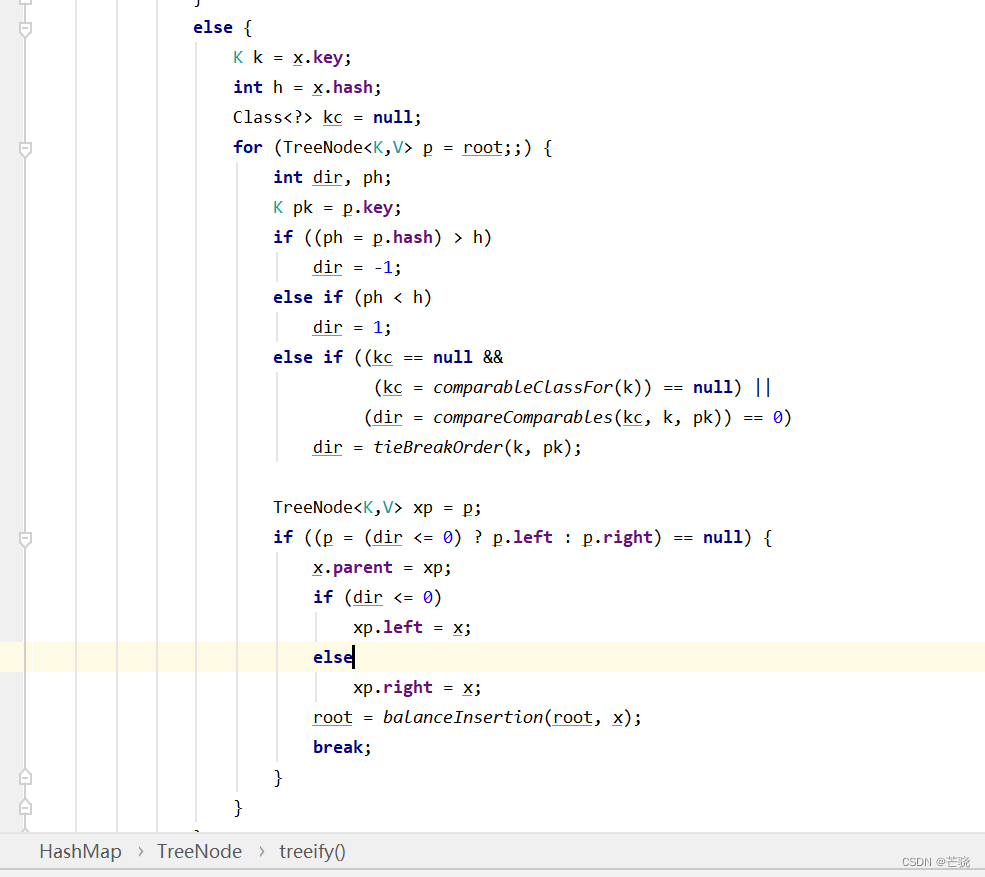The image size is (985, 877).
Task: Collapse the for loop fold marker
Action: (x=25, y=149)
